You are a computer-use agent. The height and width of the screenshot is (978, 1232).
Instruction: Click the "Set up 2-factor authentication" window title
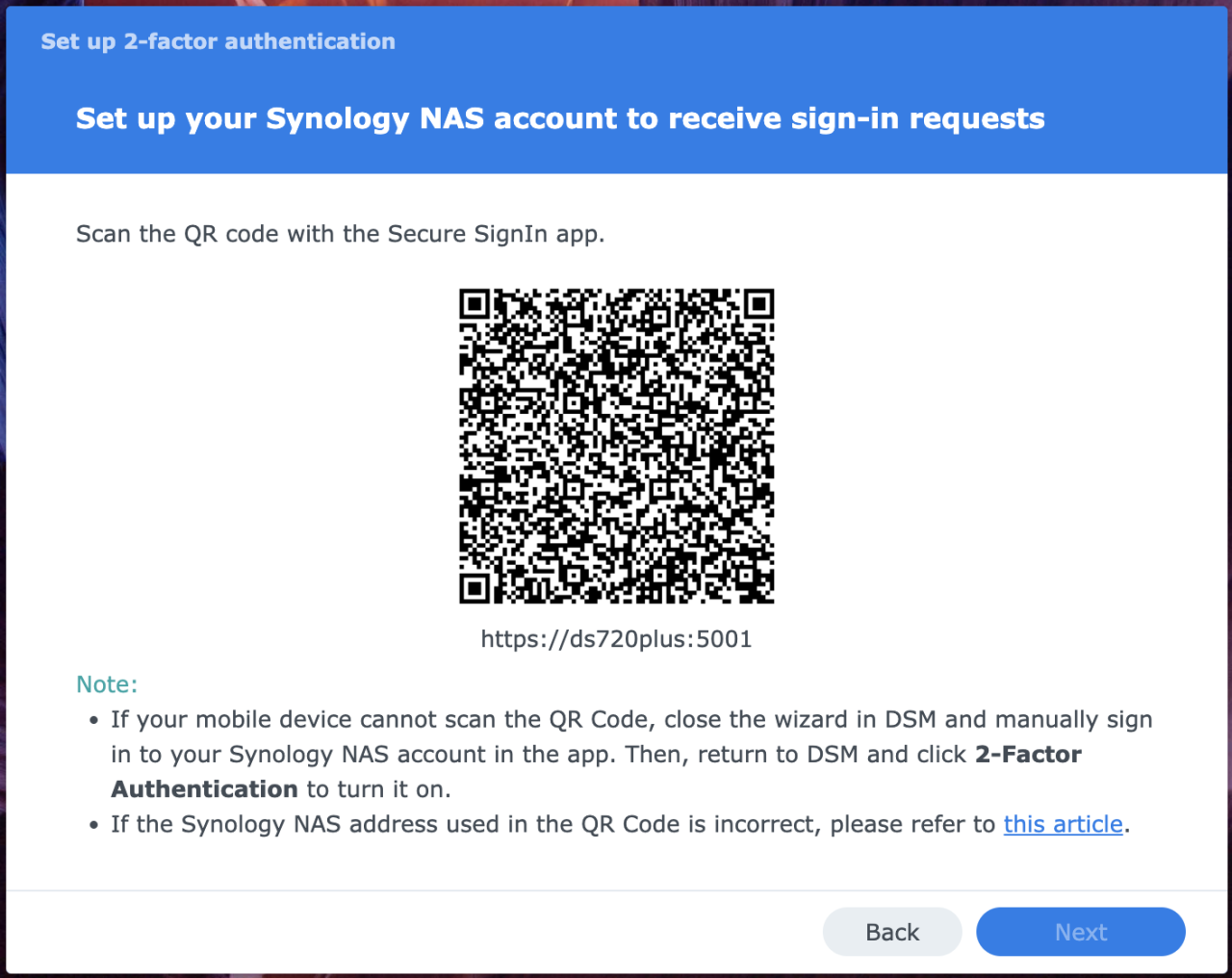tap(218, 41)
